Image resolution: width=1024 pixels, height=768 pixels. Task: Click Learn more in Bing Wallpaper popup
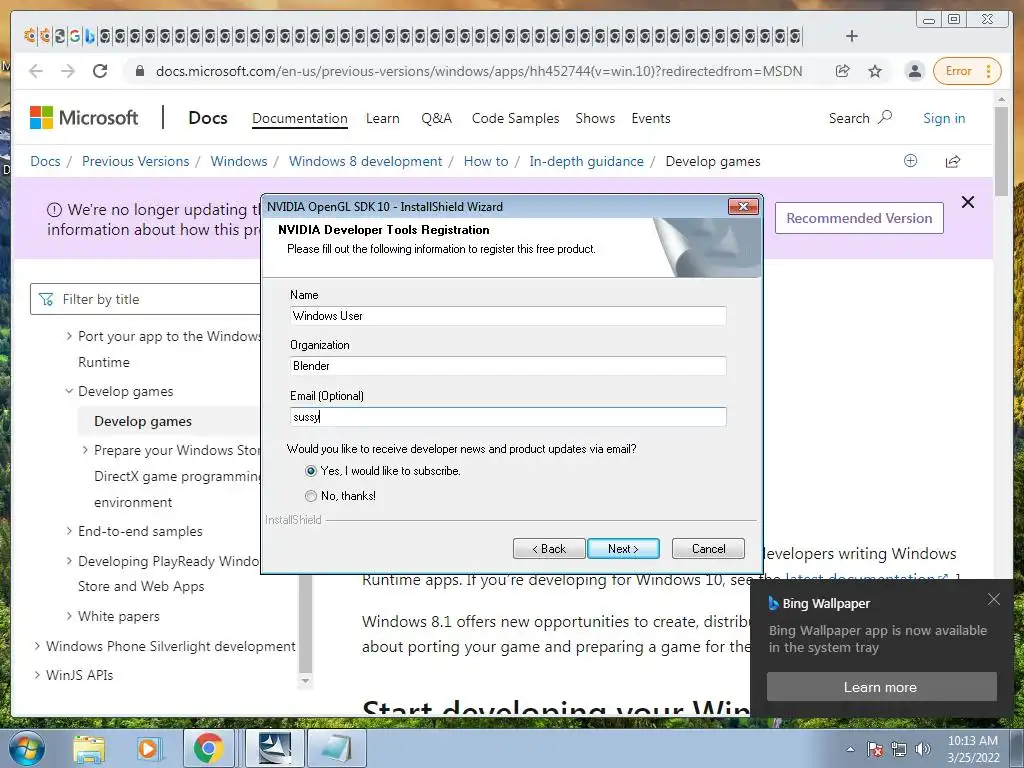881,687
